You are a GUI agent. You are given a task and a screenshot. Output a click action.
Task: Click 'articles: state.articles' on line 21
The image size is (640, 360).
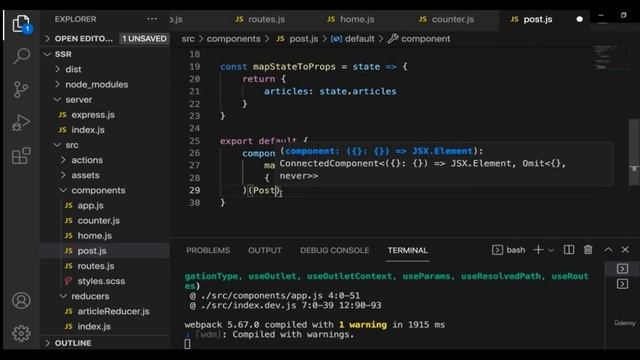pyautogui.click(x=330, y=91)
